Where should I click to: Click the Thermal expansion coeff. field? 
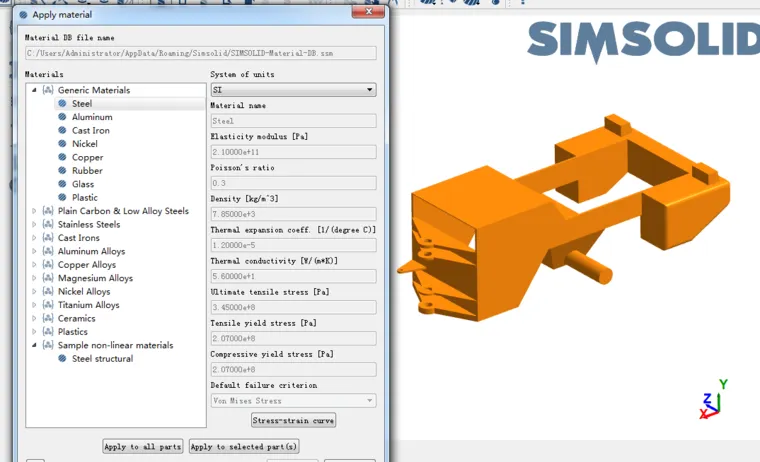(293, 245)
